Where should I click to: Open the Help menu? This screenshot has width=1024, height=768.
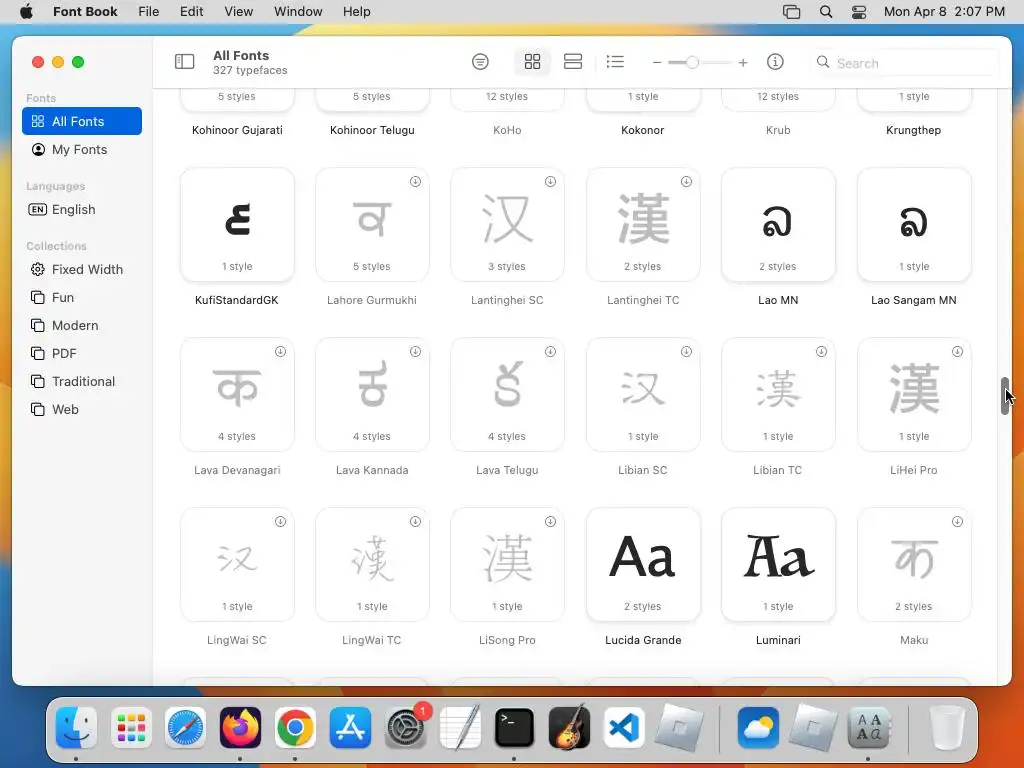coord(357,12)
